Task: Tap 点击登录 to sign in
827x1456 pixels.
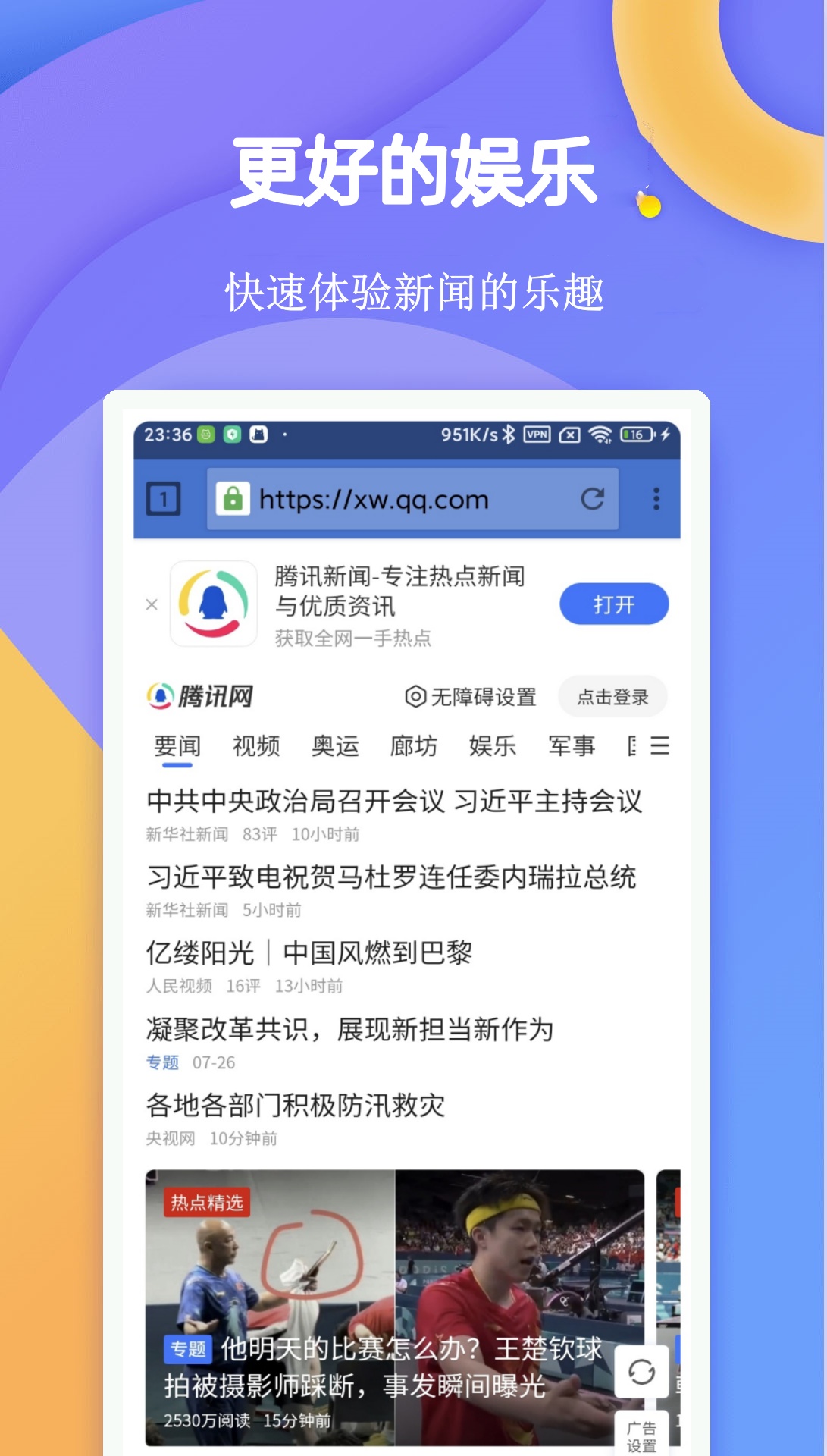Action: pyautogui.click(x=612, y=696)
